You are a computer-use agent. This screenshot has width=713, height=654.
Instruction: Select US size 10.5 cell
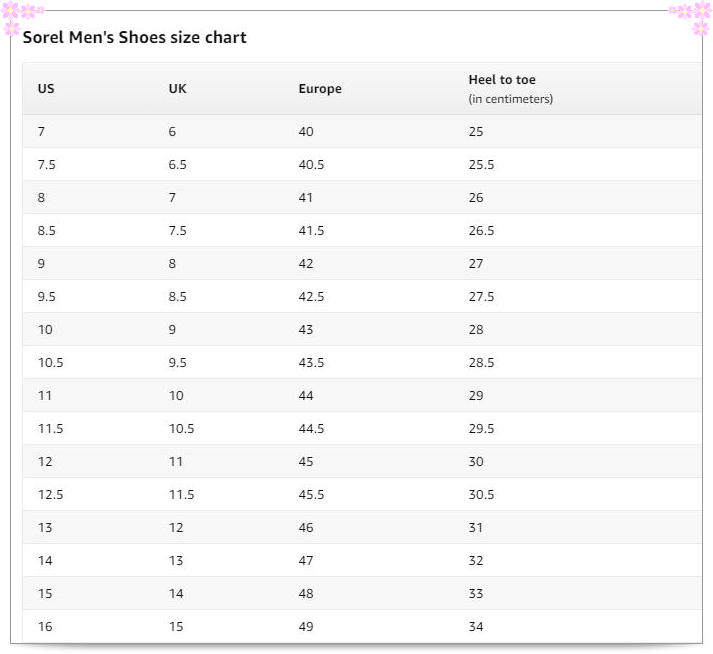[50, 363]
